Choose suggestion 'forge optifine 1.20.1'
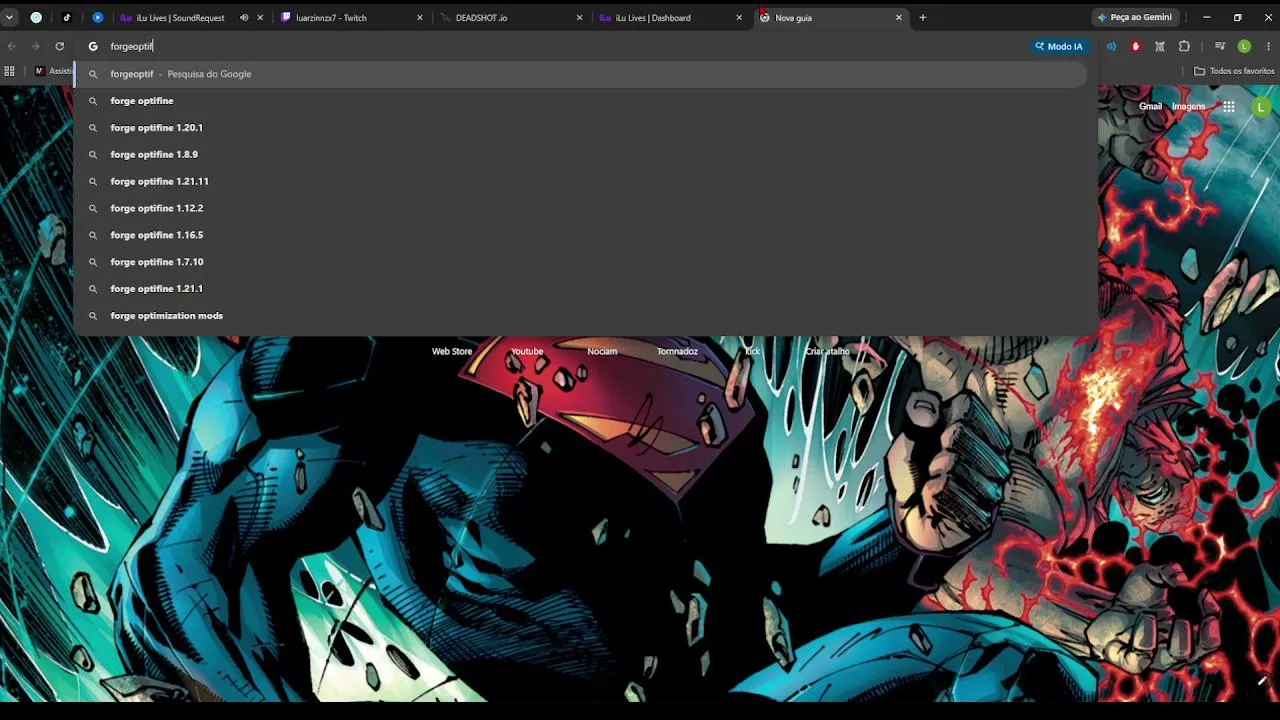Screen dimensions: 1280x720 click(x=580, y=128)
